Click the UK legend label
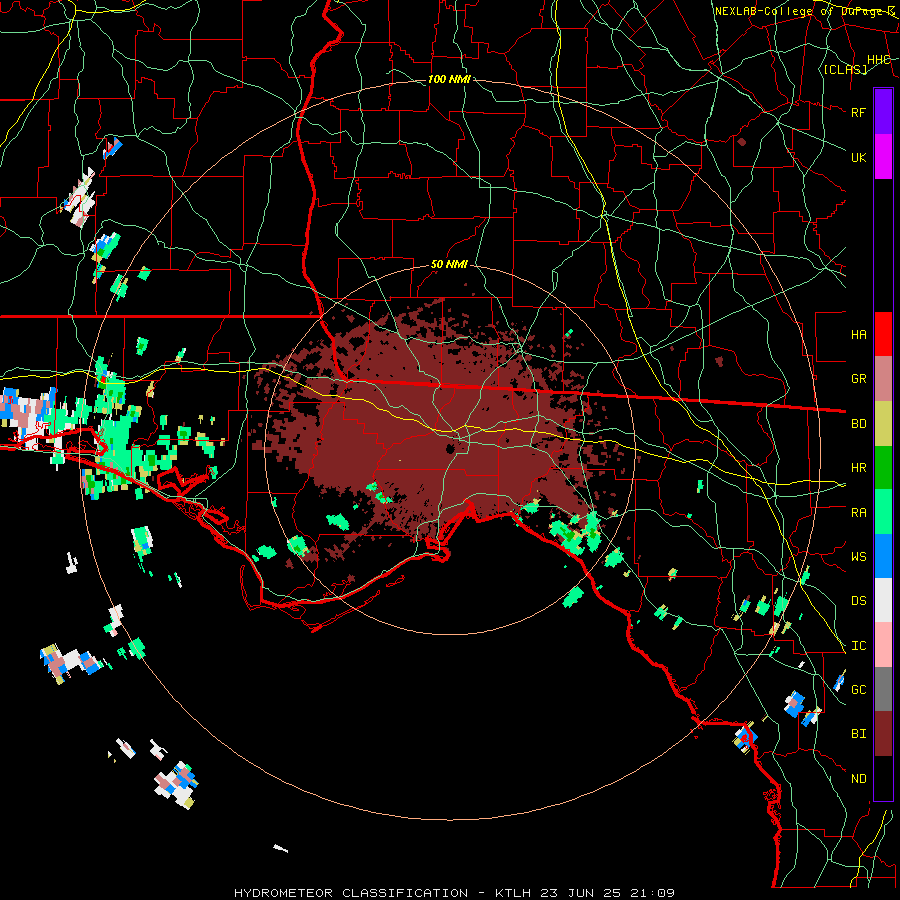 coord(858,157)
